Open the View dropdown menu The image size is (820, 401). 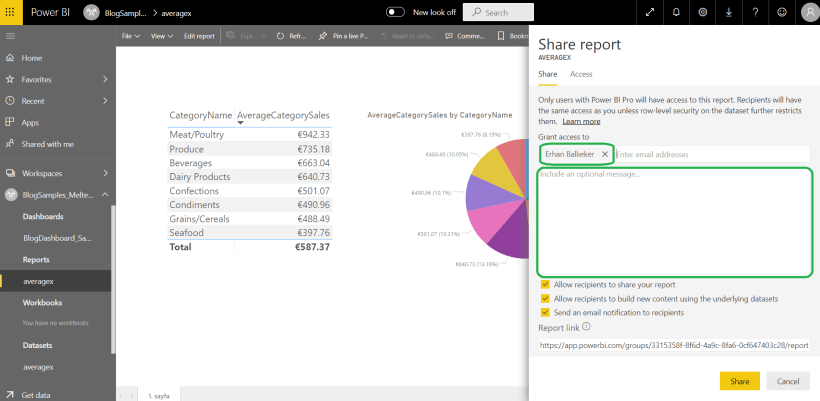(x=160, y=36)
